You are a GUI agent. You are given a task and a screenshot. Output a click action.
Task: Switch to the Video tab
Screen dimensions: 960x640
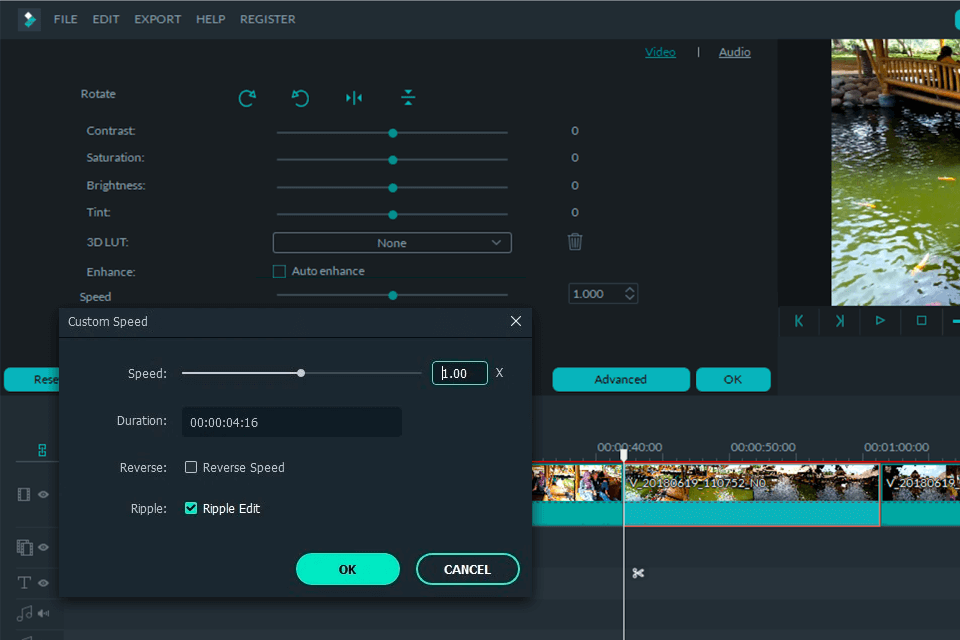click(x=660, y=52)
